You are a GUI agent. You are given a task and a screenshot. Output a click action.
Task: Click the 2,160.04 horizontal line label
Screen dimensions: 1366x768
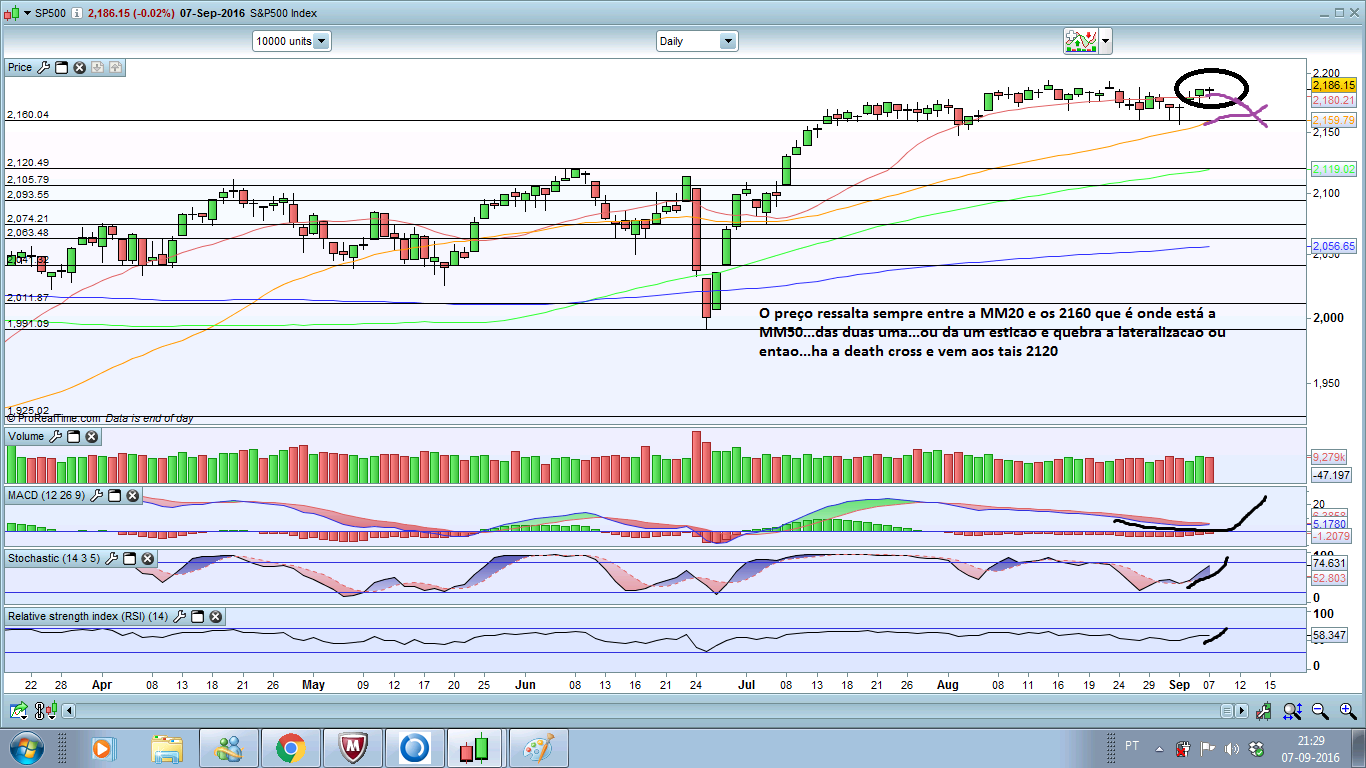28,115
